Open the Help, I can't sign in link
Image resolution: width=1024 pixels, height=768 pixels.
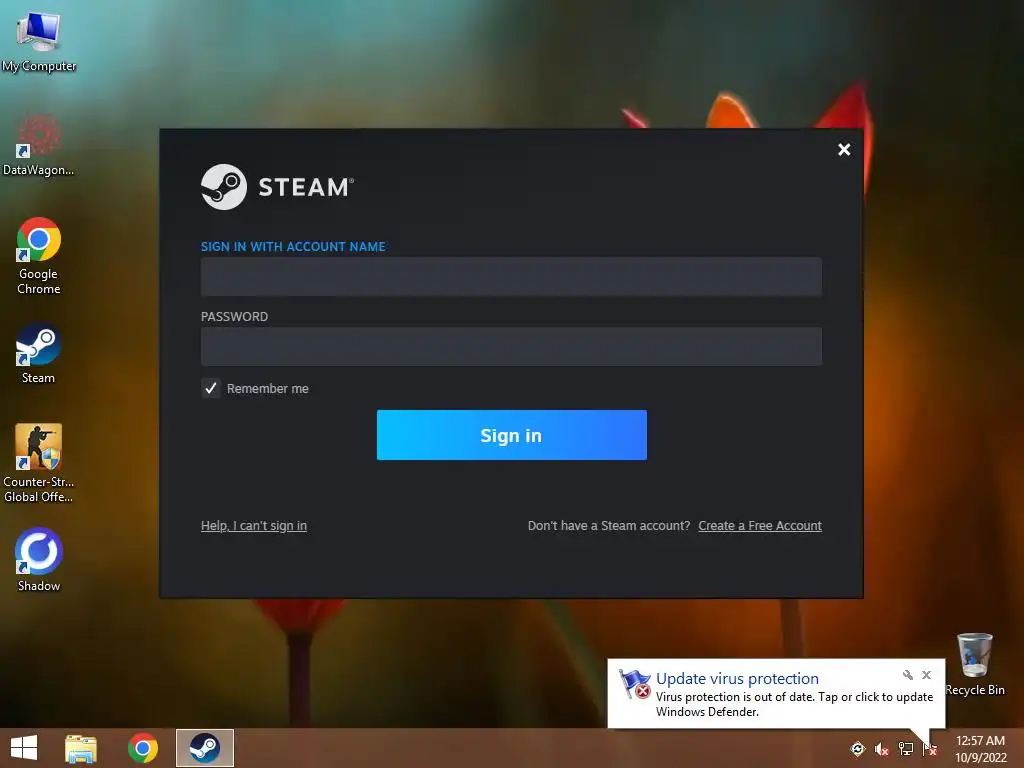pyautogui.click(x=253, y=526)
